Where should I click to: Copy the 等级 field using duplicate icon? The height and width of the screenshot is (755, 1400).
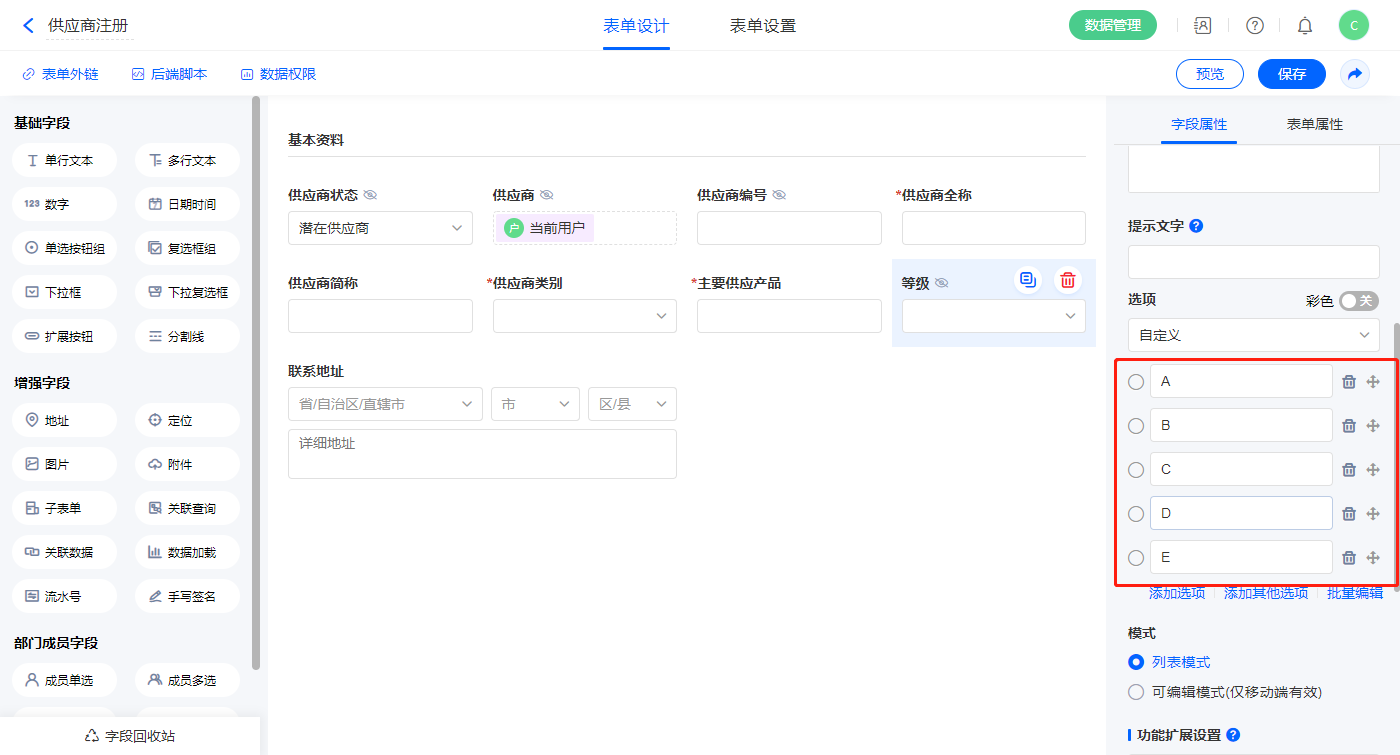1027,280
